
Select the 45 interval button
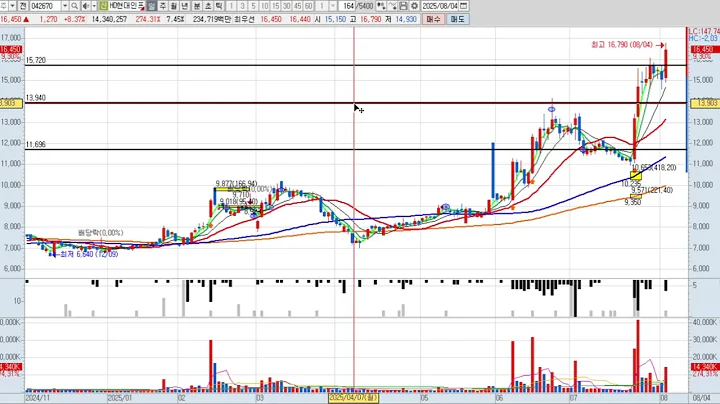point(298,6)
